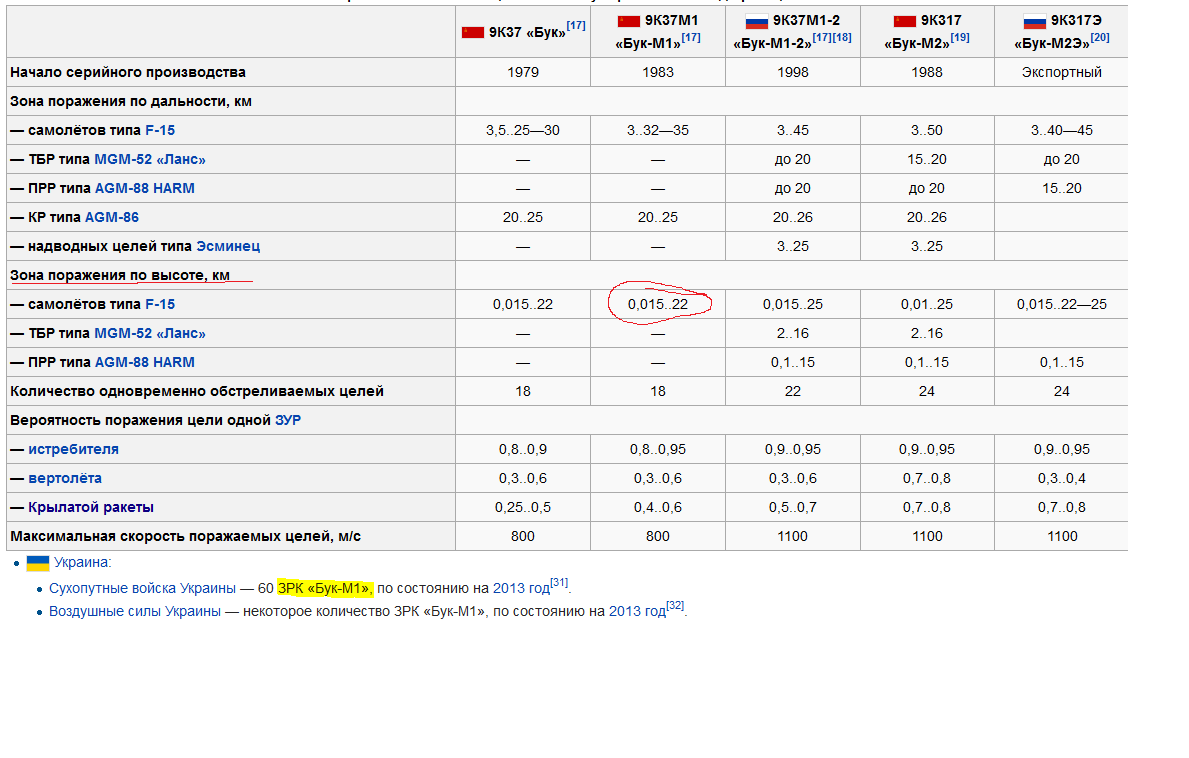Click the 0,8..0,95 fighter probability cell
The image size is (1189, 758).
point(657,449)
